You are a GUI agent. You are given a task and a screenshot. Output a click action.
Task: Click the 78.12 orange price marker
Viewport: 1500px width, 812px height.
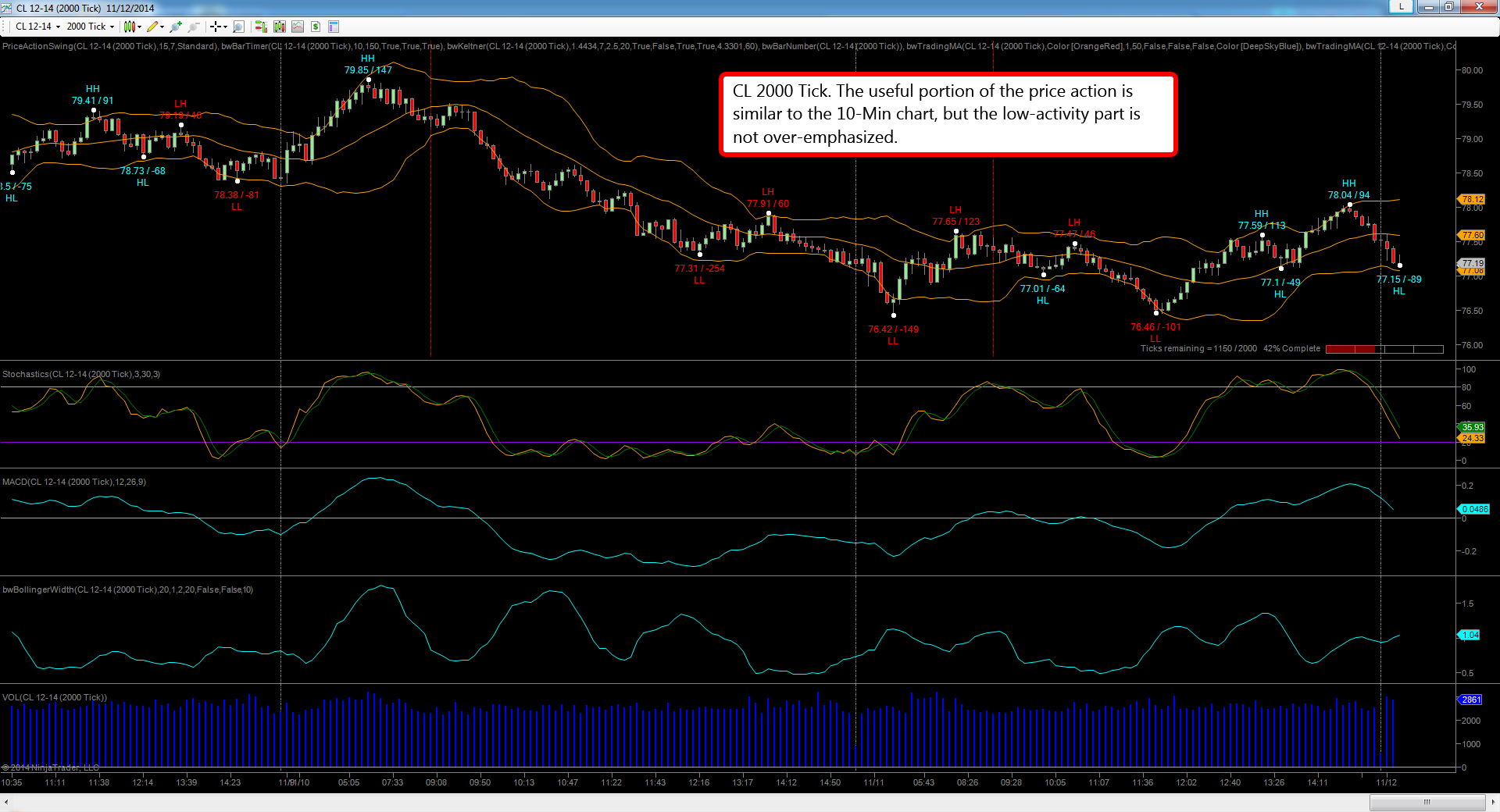click(x=1472, y=200)
